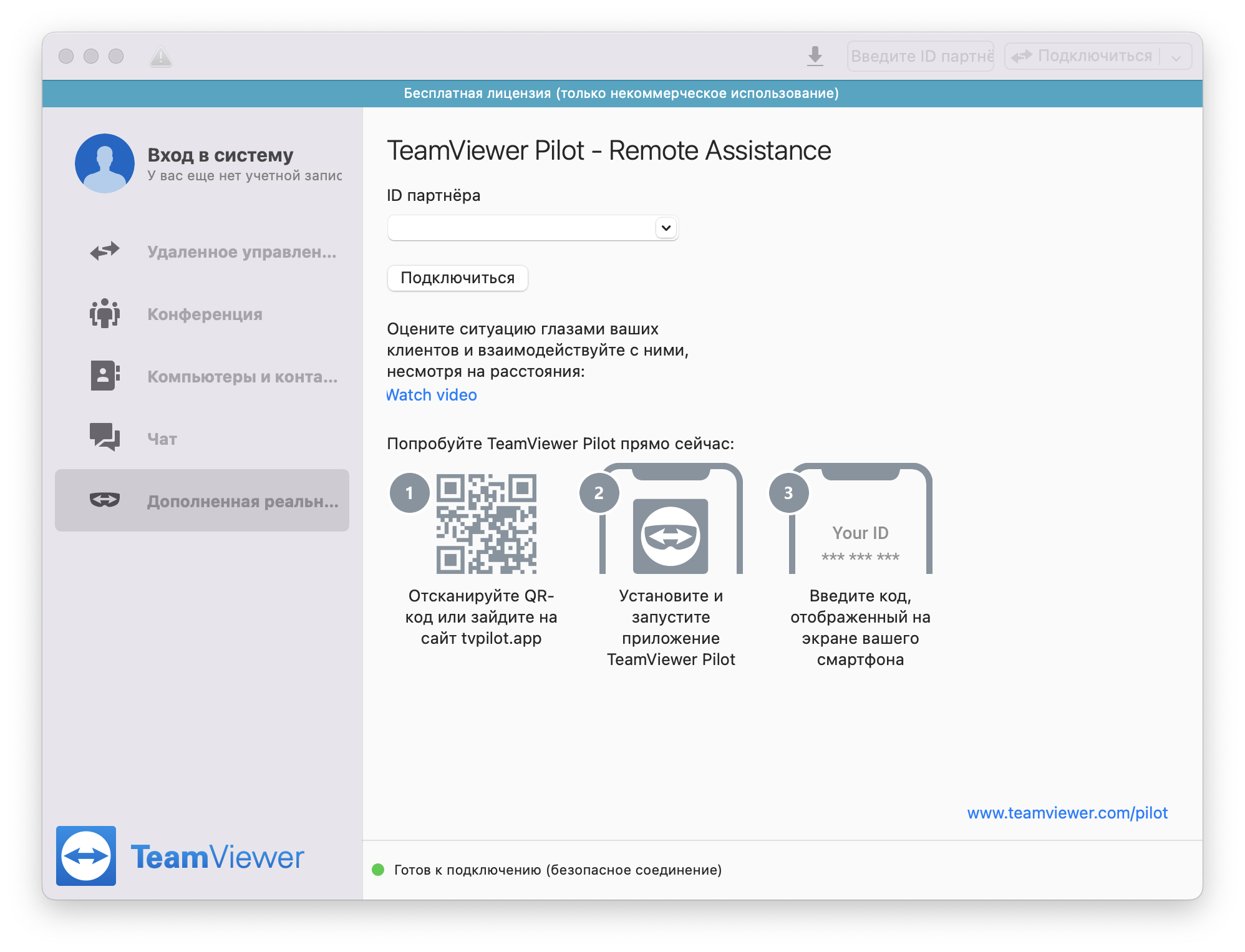Click the user profile avatar icon
Viewport: 1245px width, 952px height.
[x=105, y=163]
